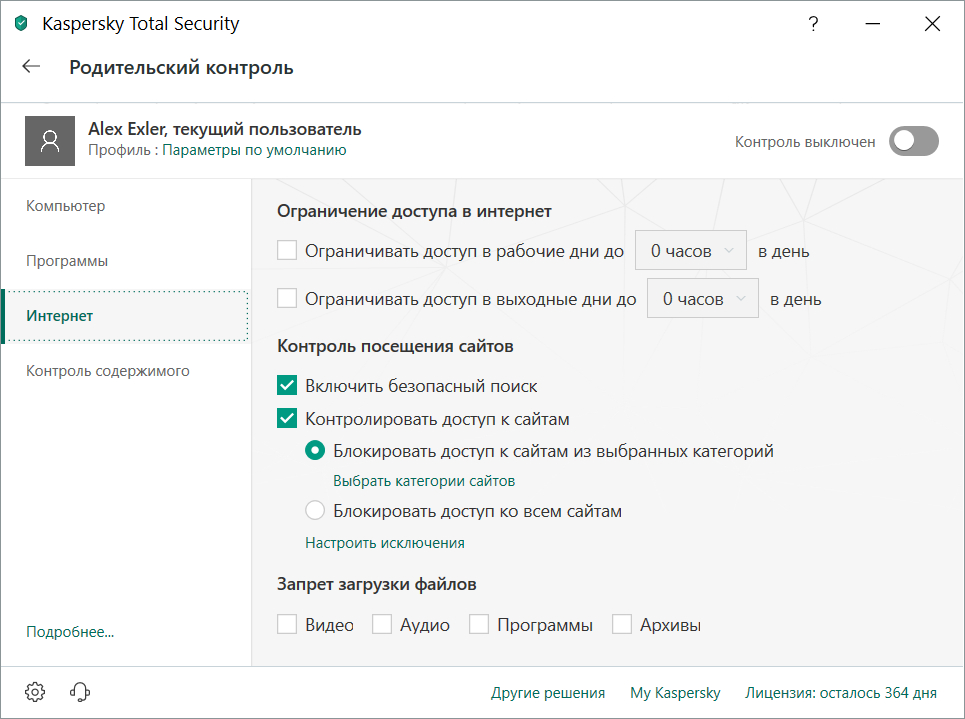
Task: Open settings via the gear icon
Action: pos(35,692)
